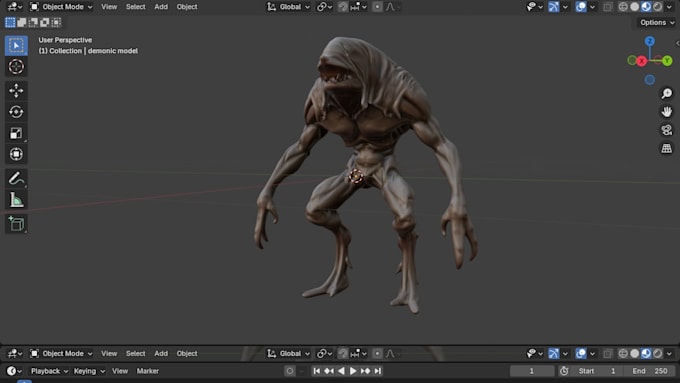This screenshot has width=680, height=383.
Task: Open the timeline editor type dropdown
Action: tap(15, 371)
